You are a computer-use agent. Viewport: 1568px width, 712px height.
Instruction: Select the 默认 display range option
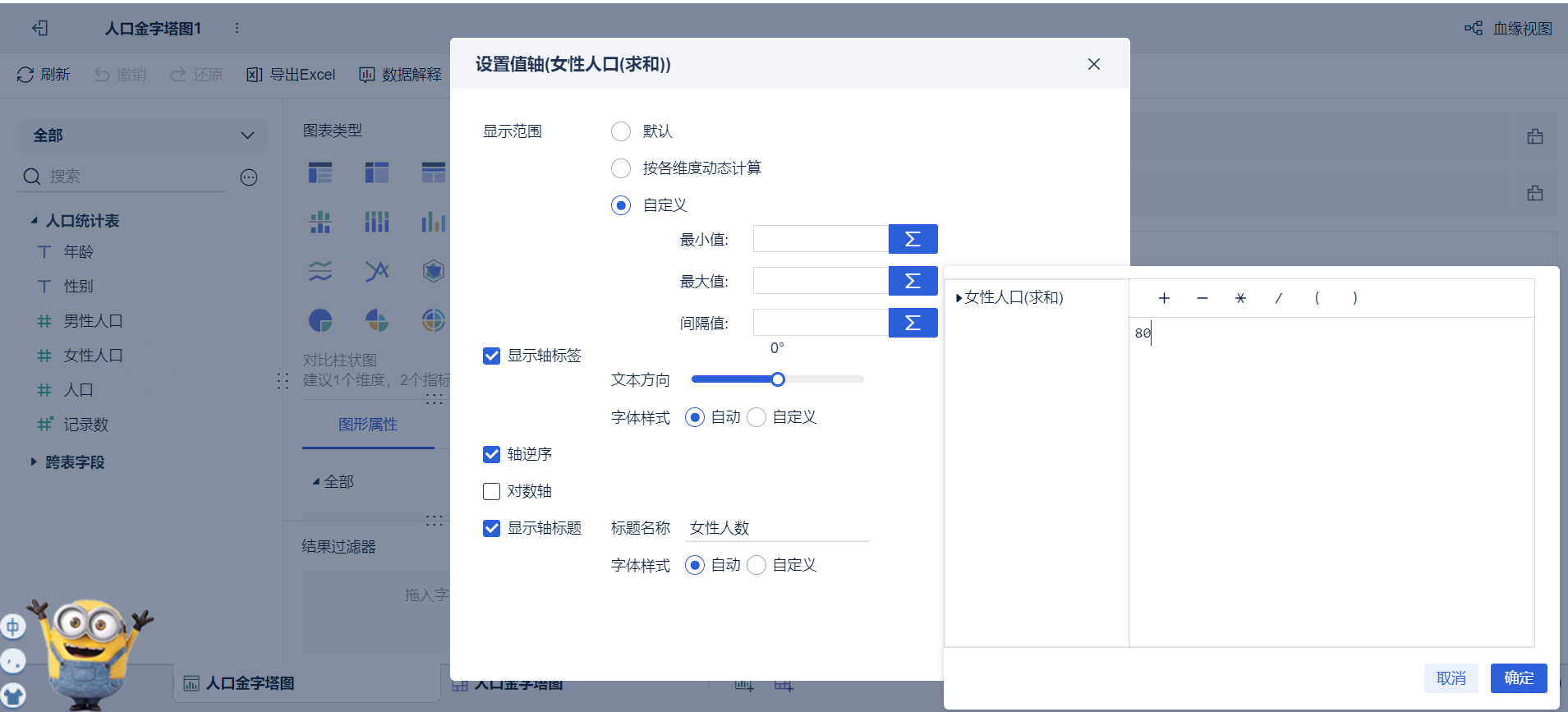tap(621, 131)
